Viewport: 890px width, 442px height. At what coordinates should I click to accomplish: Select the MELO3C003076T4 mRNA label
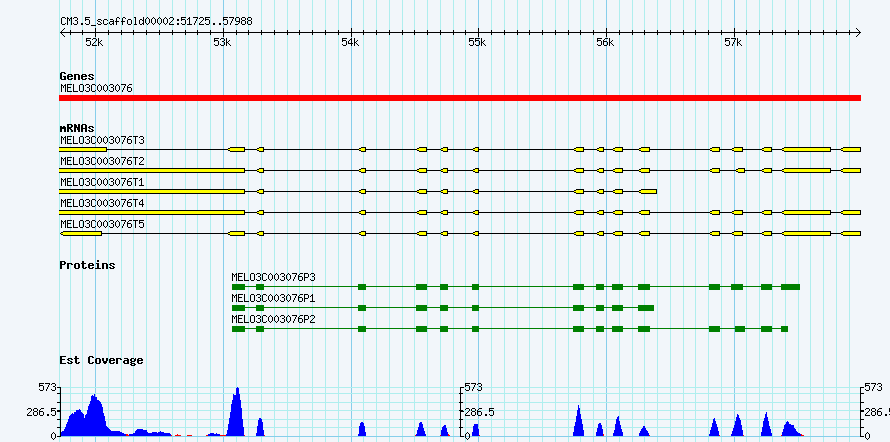tap(102, 203)
